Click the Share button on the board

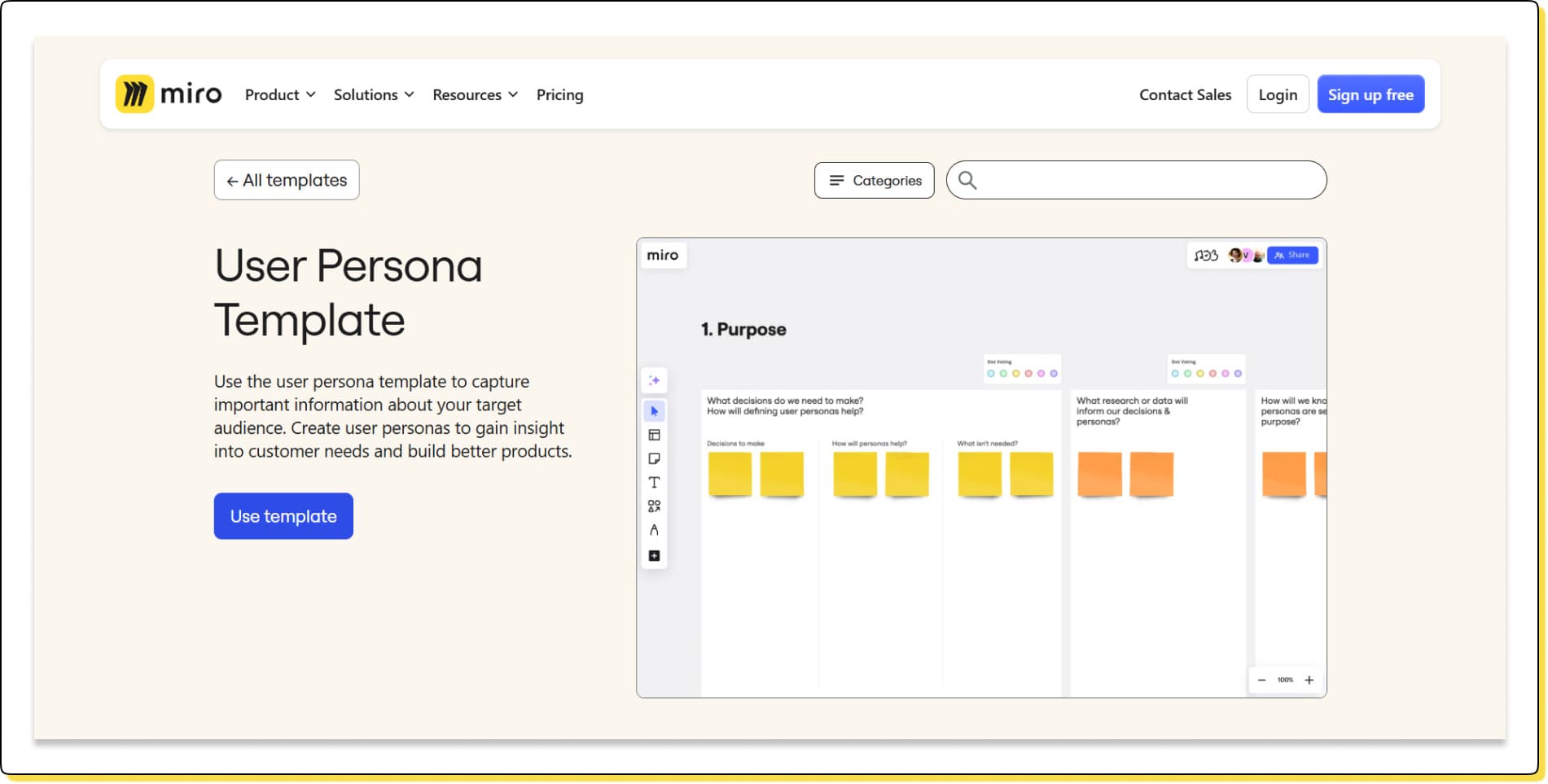(1292, 255)
